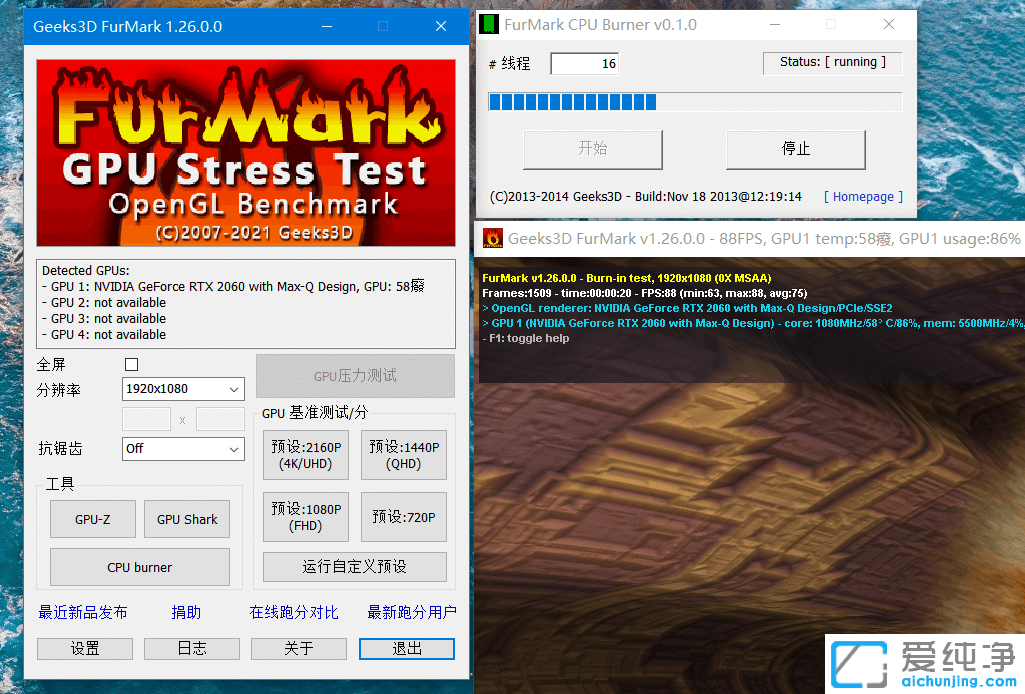
Task: Click the OpenGL renderer overlay line
Action: point(687,308)
